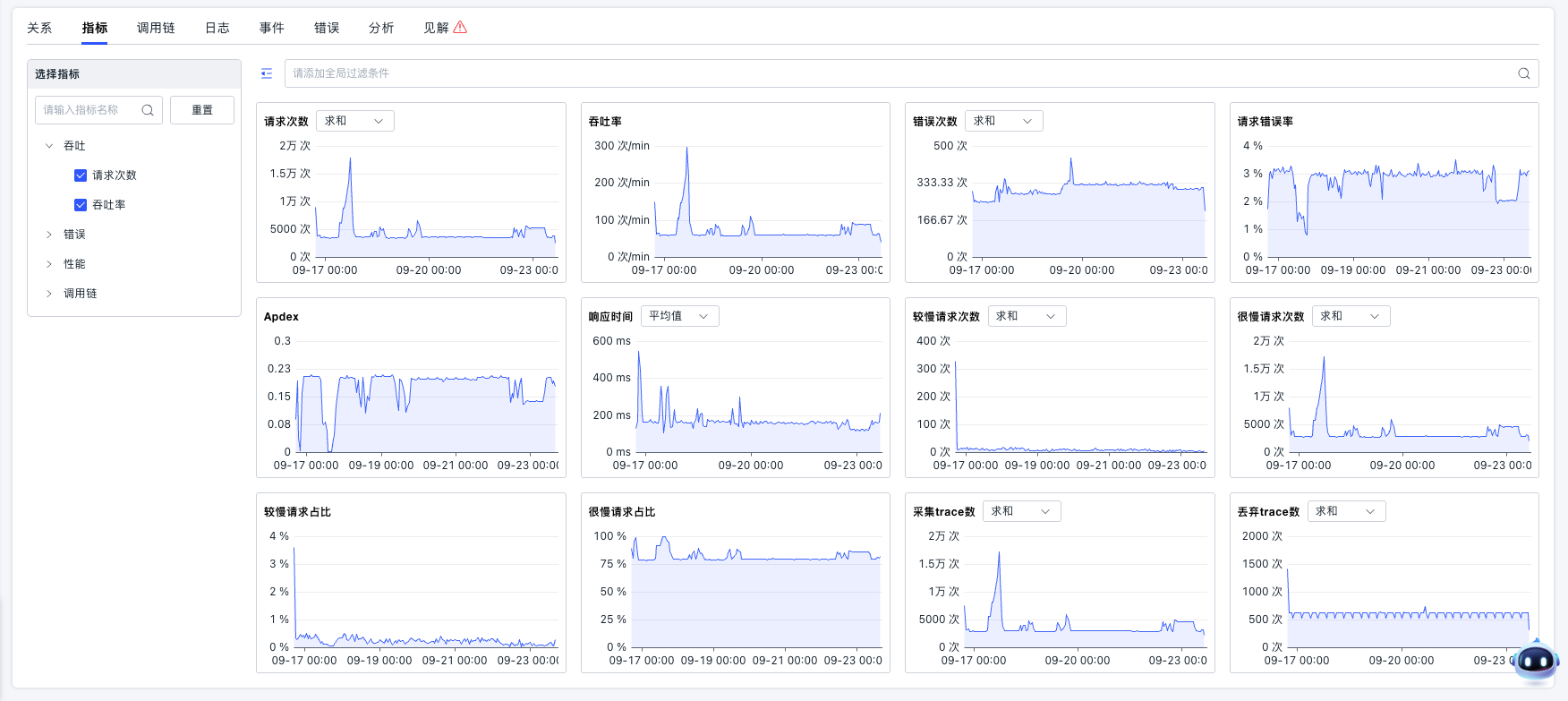
Task: Collapse the 吞吐 tree group
Action: pyautogui.click(x=49, y=146)
